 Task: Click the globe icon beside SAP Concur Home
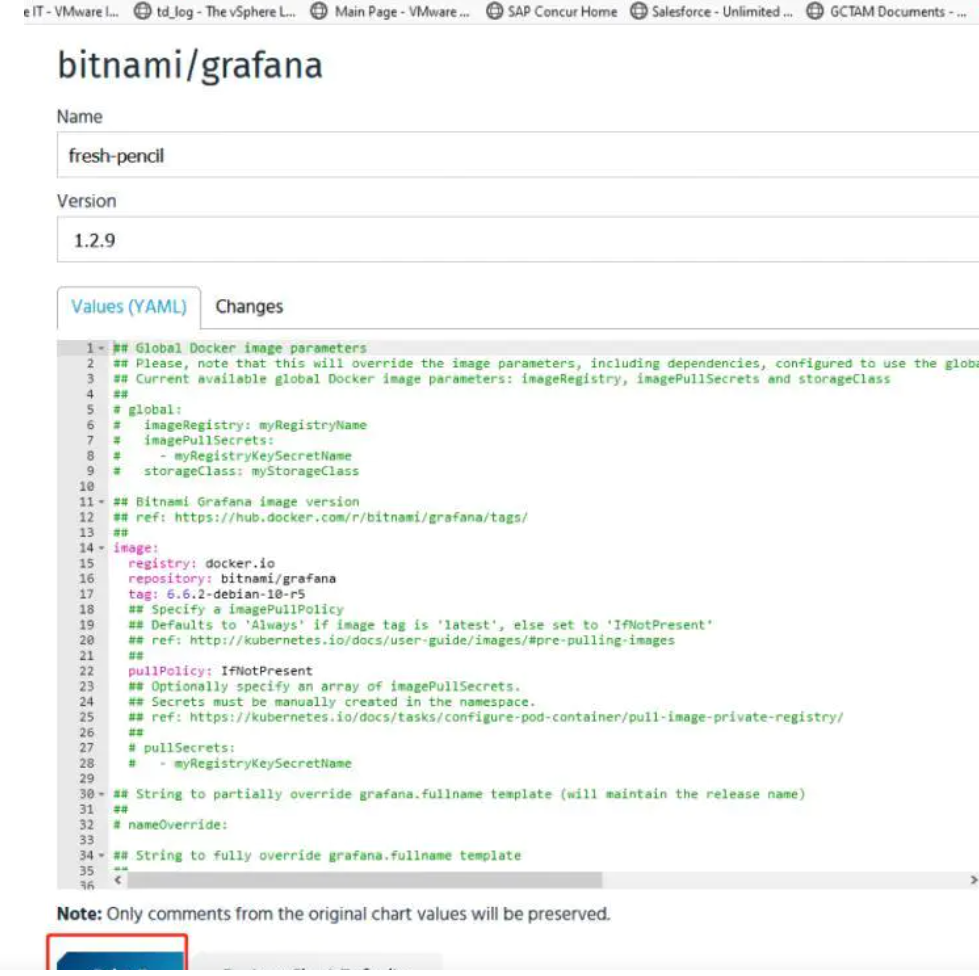[x=494, y=11]
